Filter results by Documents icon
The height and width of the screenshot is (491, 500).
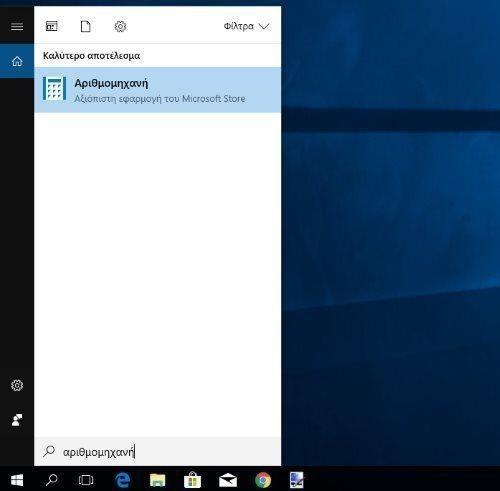click(x=86, y=26)
